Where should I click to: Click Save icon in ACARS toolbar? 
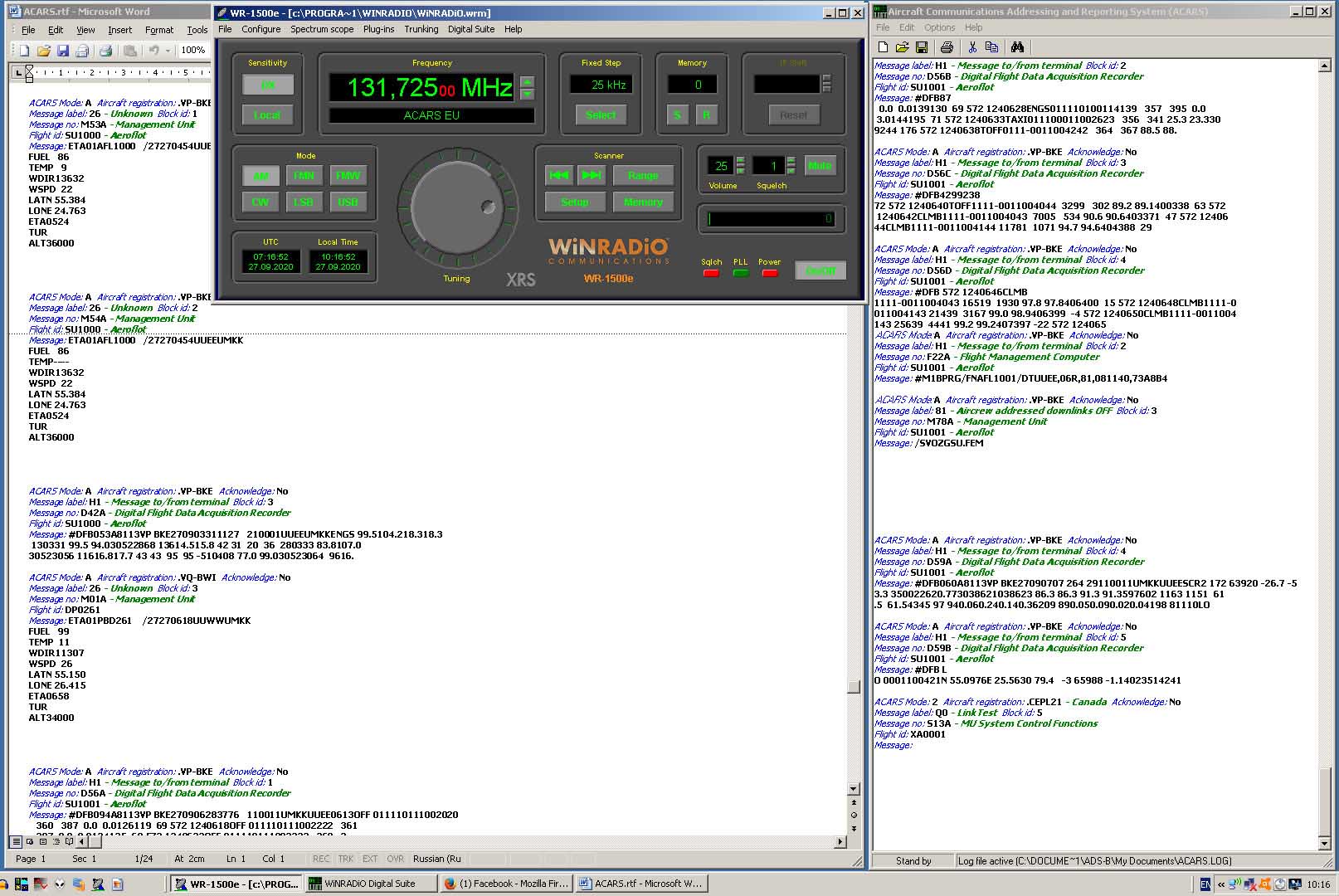tap(921, 47)
